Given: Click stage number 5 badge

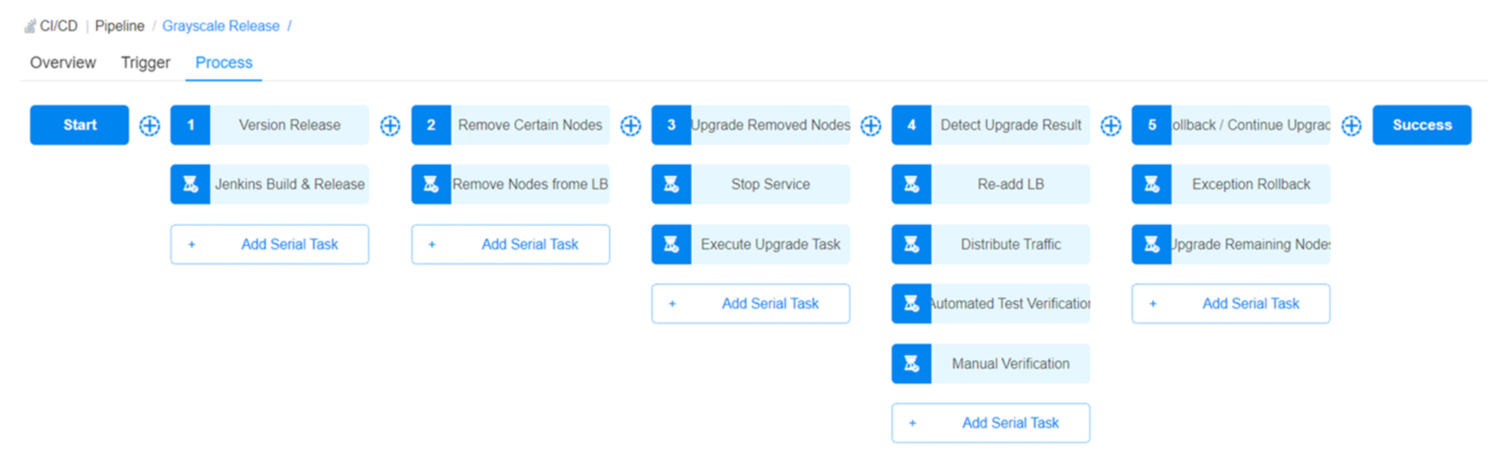Looking at the screenshot, I should [1151, 125].
